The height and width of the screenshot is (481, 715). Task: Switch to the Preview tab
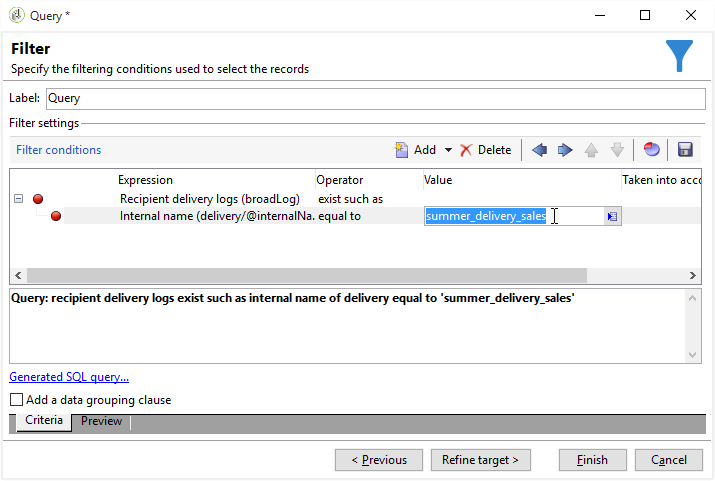(x=101, y=421)
